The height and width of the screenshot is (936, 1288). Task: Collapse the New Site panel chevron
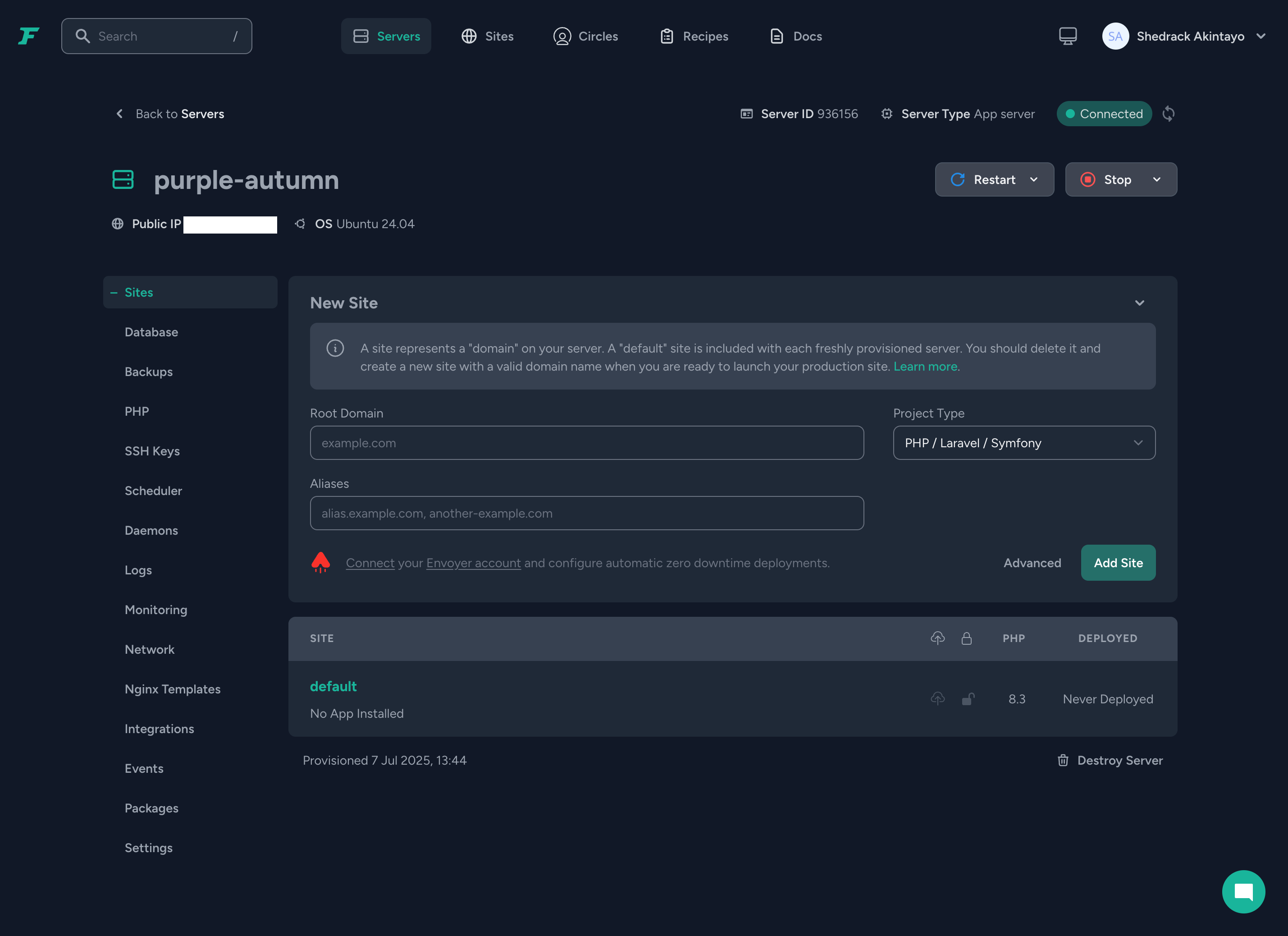(x=1140, y=303)
